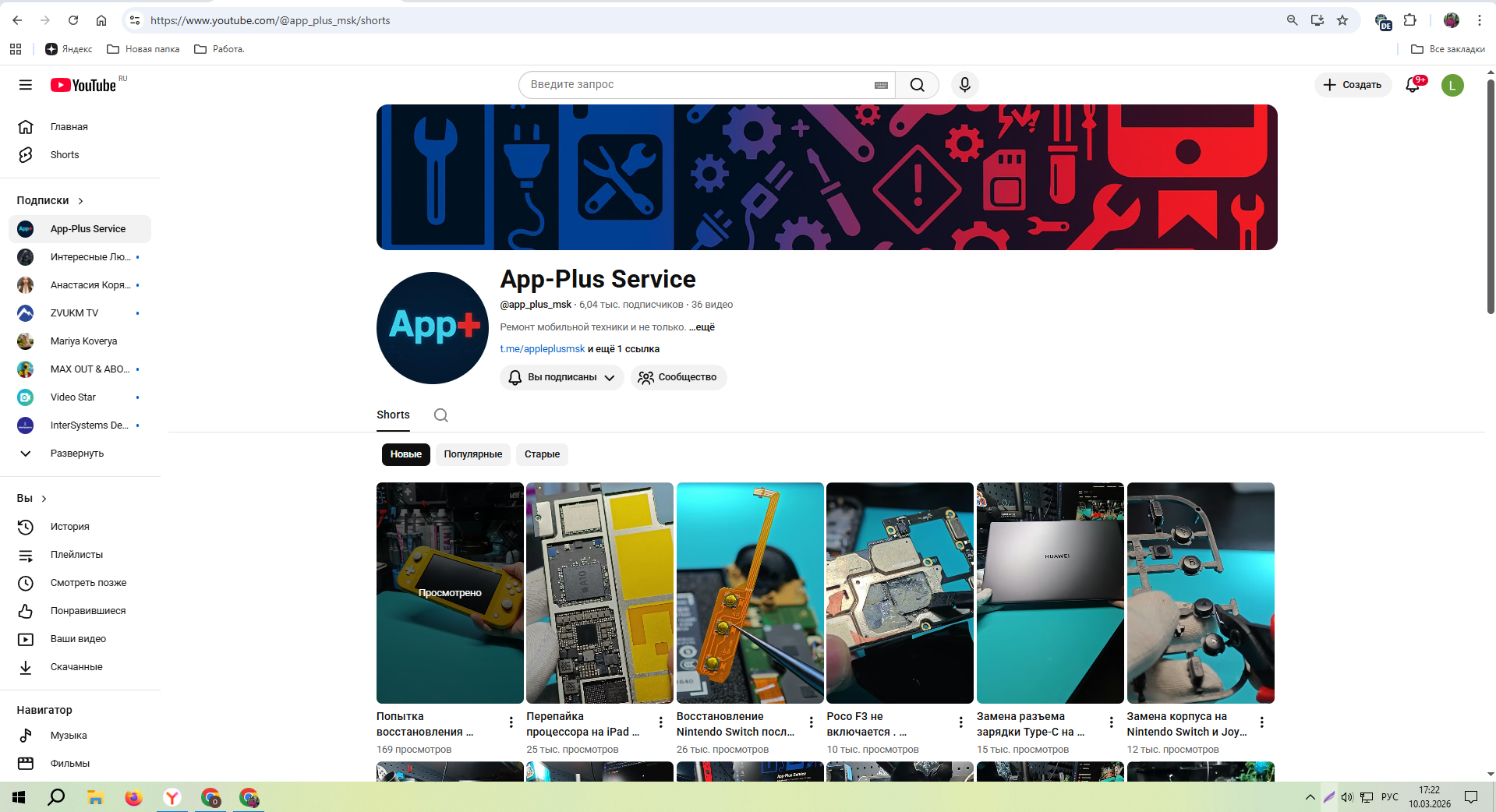Open the История history page
This screenshot has width=1496, height=812.
[x=80, y=527]
